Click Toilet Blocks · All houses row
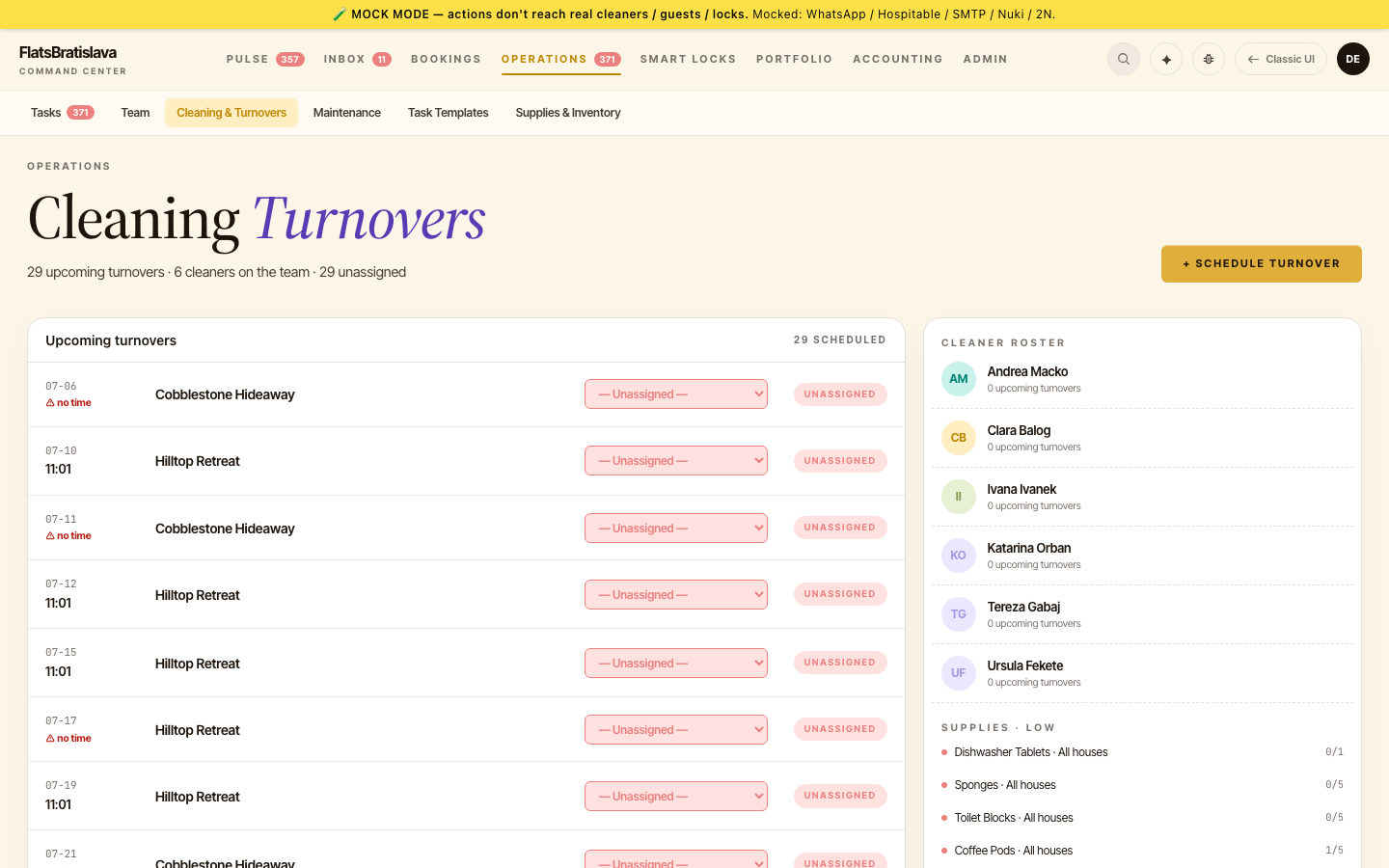Image resolution: width=1389 pixels, height=868 pixels. coord(1142,818)
